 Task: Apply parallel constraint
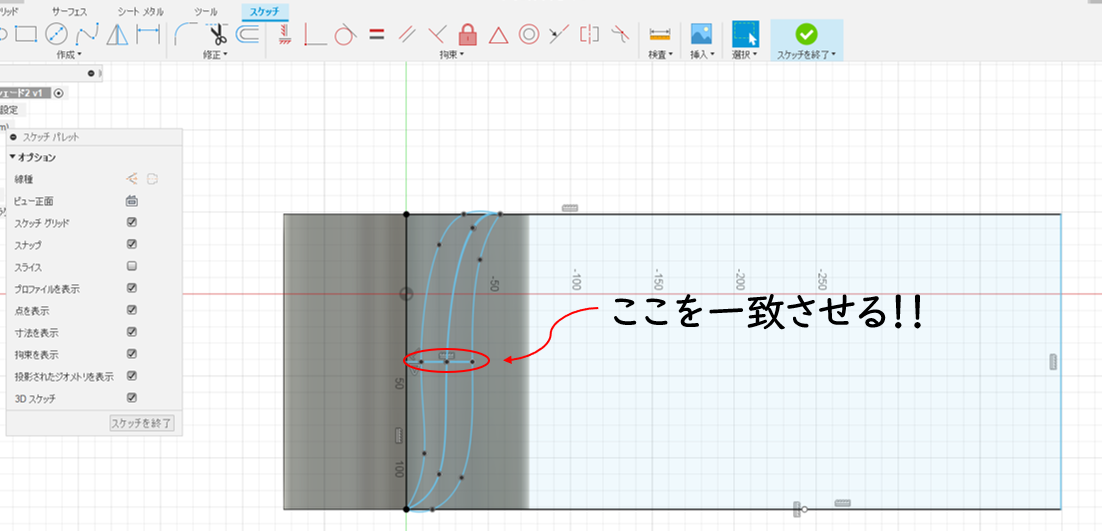pyautogui.click(x=407, y=34)
